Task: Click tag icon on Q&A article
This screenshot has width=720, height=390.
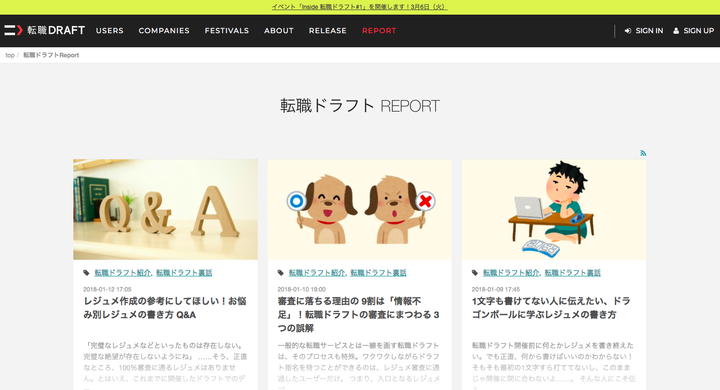Action: tap(86, 273)
